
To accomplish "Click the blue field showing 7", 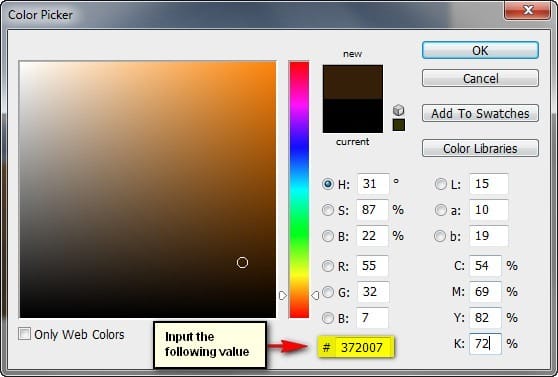I will click(373, 318).
